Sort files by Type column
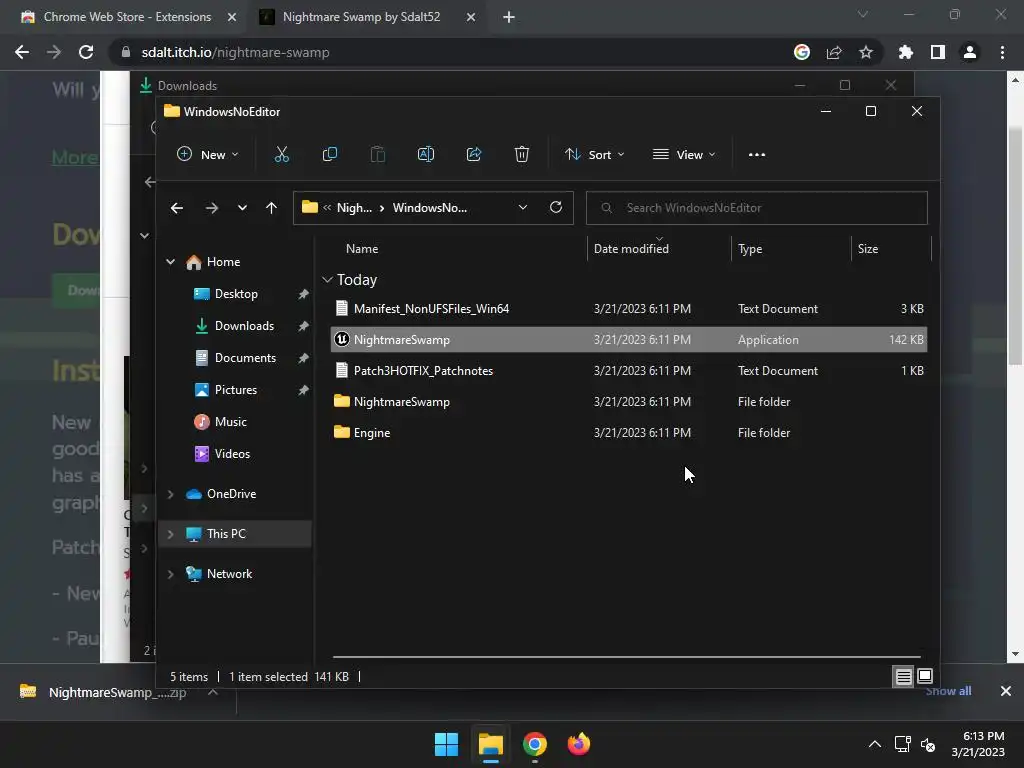The width and height of the screenshot is (1024, 768). tap(750, 249)
